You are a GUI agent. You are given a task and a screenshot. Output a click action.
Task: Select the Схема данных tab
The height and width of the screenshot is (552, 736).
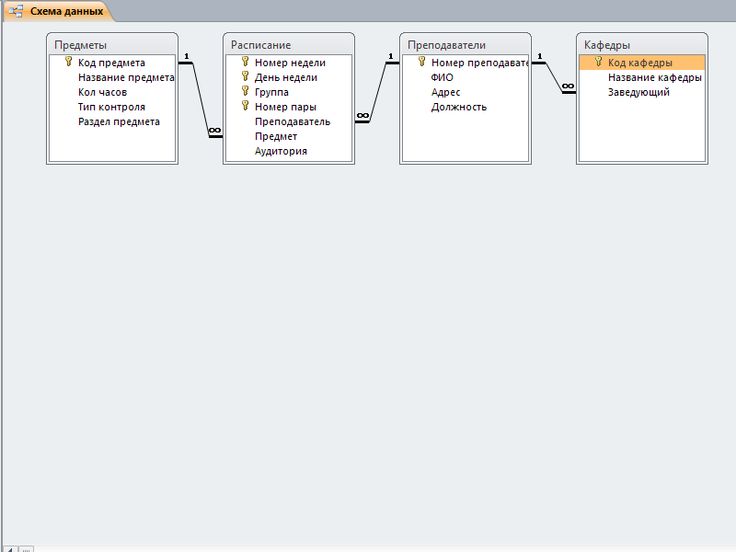[x=57, y=11]
